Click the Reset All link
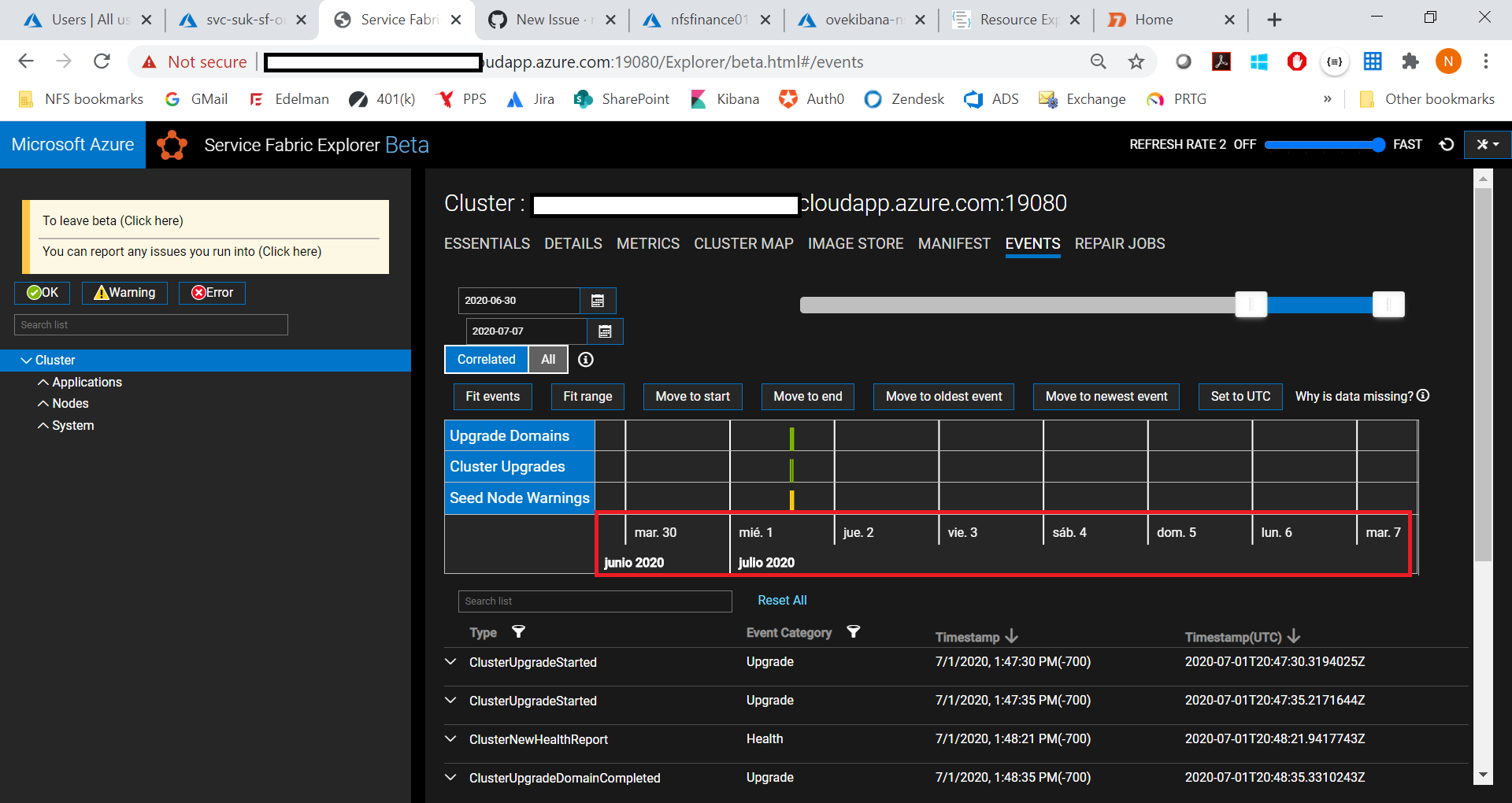1512x803 pixels. coord(782,599)
